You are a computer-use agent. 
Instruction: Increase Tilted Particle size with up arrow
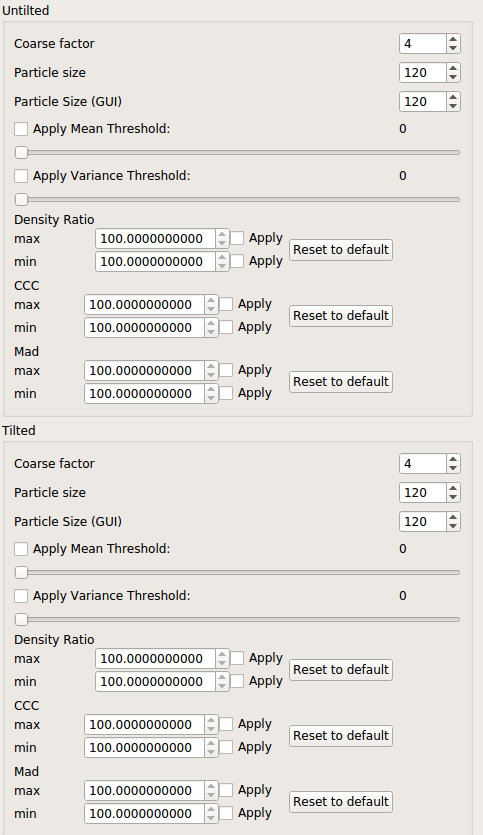pos(453,488)
